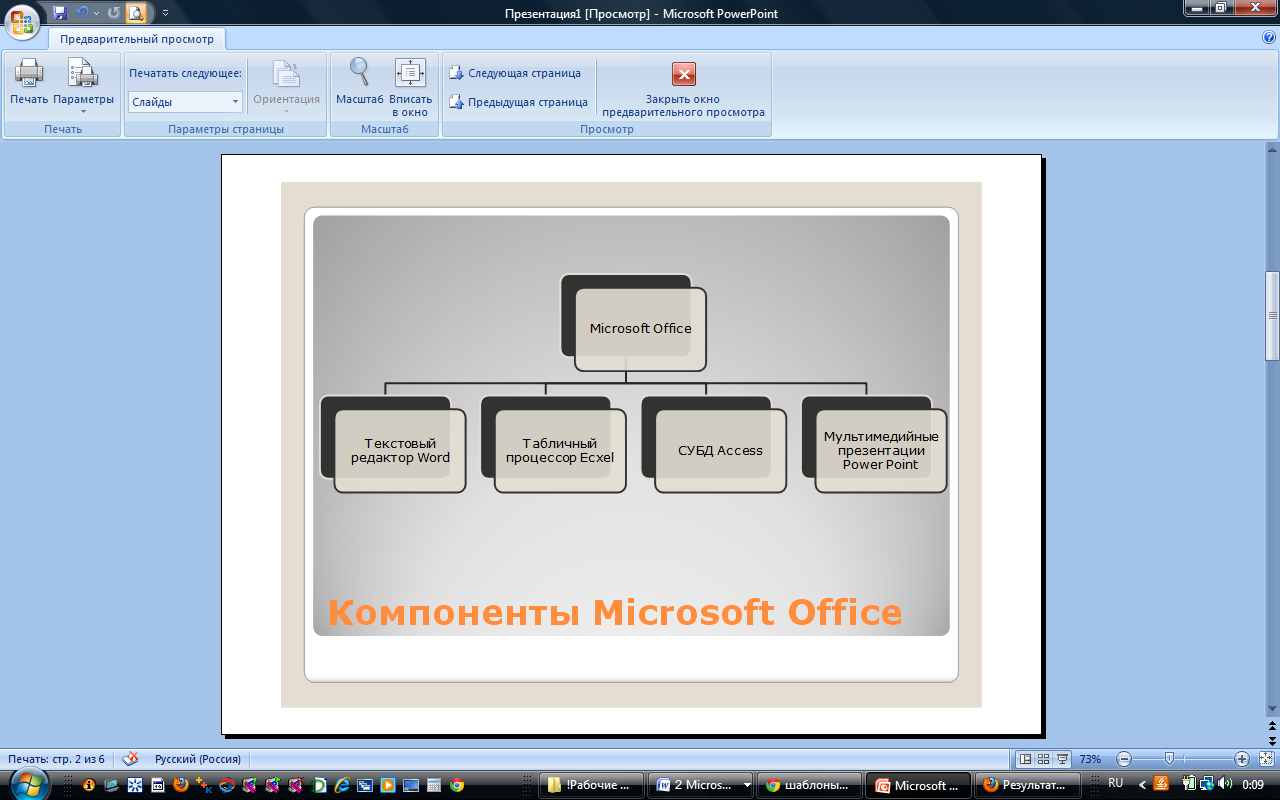
Task: Save the presentation via the floppy icon
Action: pos(60,14)
